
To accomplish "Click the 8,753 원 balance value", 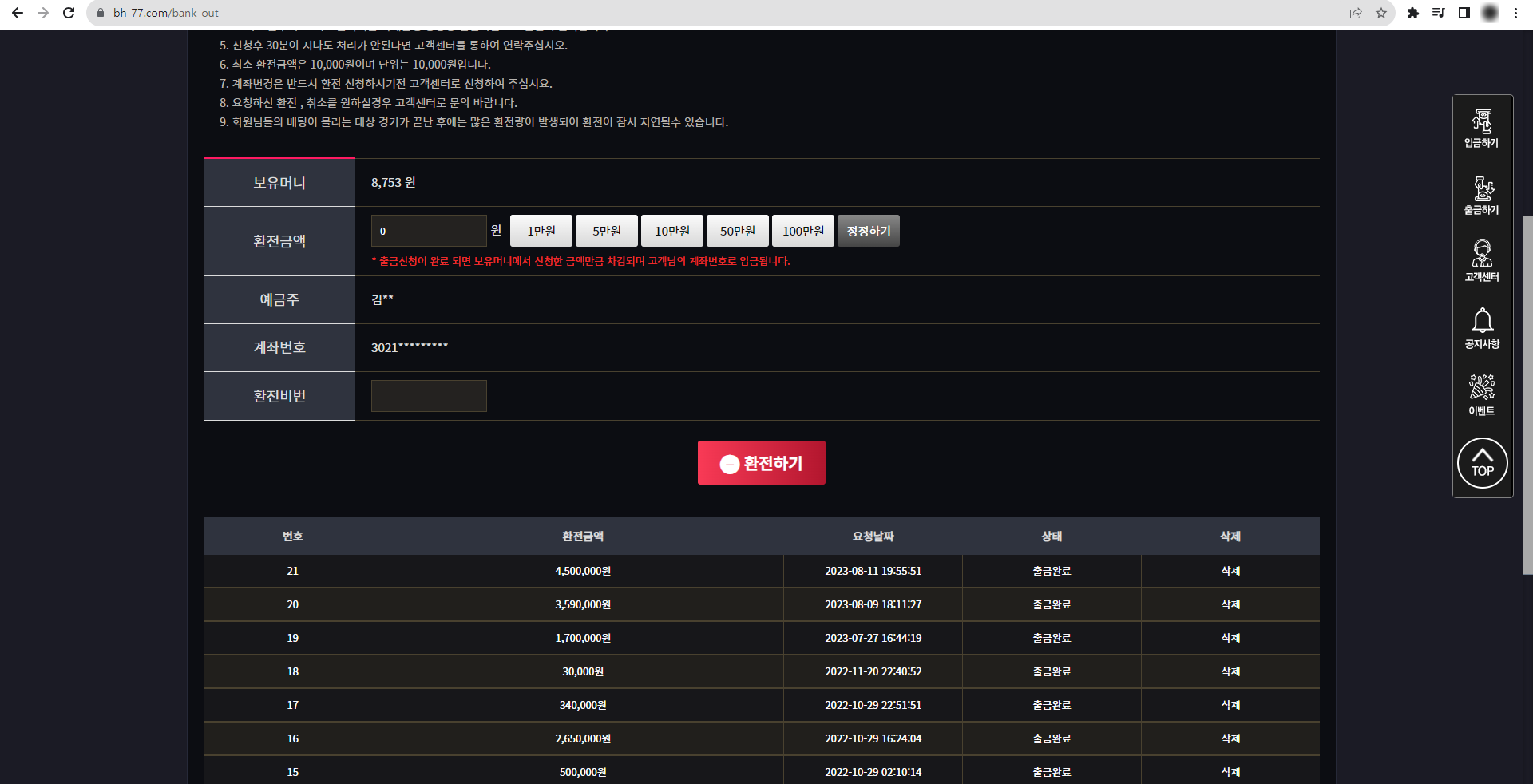I will click(x=394, y=182).
